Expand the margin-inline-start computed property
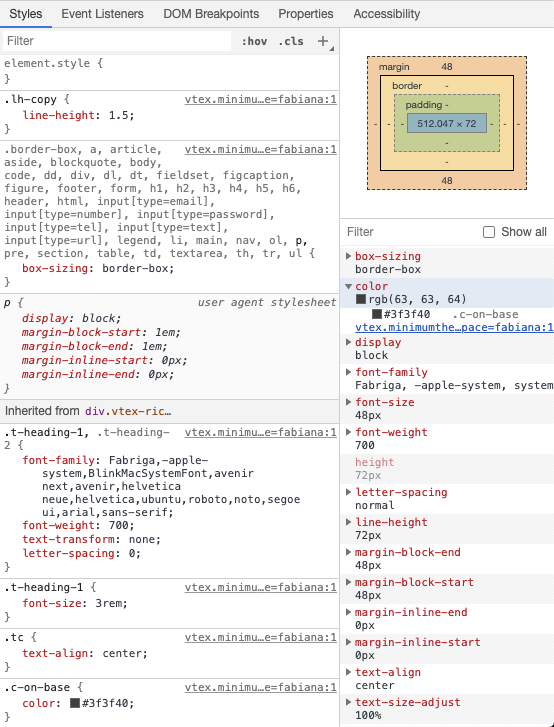This screenshot has height=727, width=554. (349, 642)
